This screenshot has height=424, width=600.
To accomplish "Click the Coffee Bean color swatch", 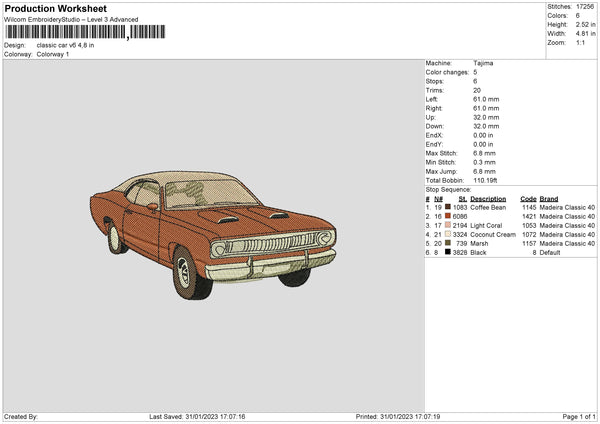I will 449,207.
